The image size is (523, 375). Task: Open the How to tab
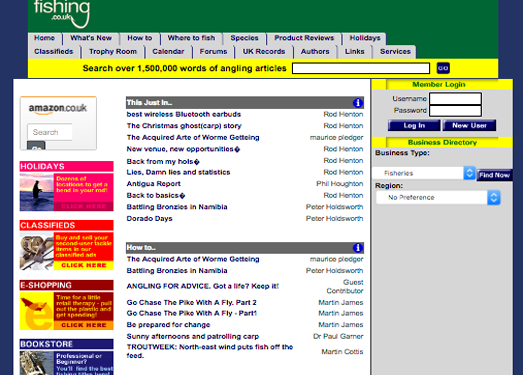click(x=140, y=38)
